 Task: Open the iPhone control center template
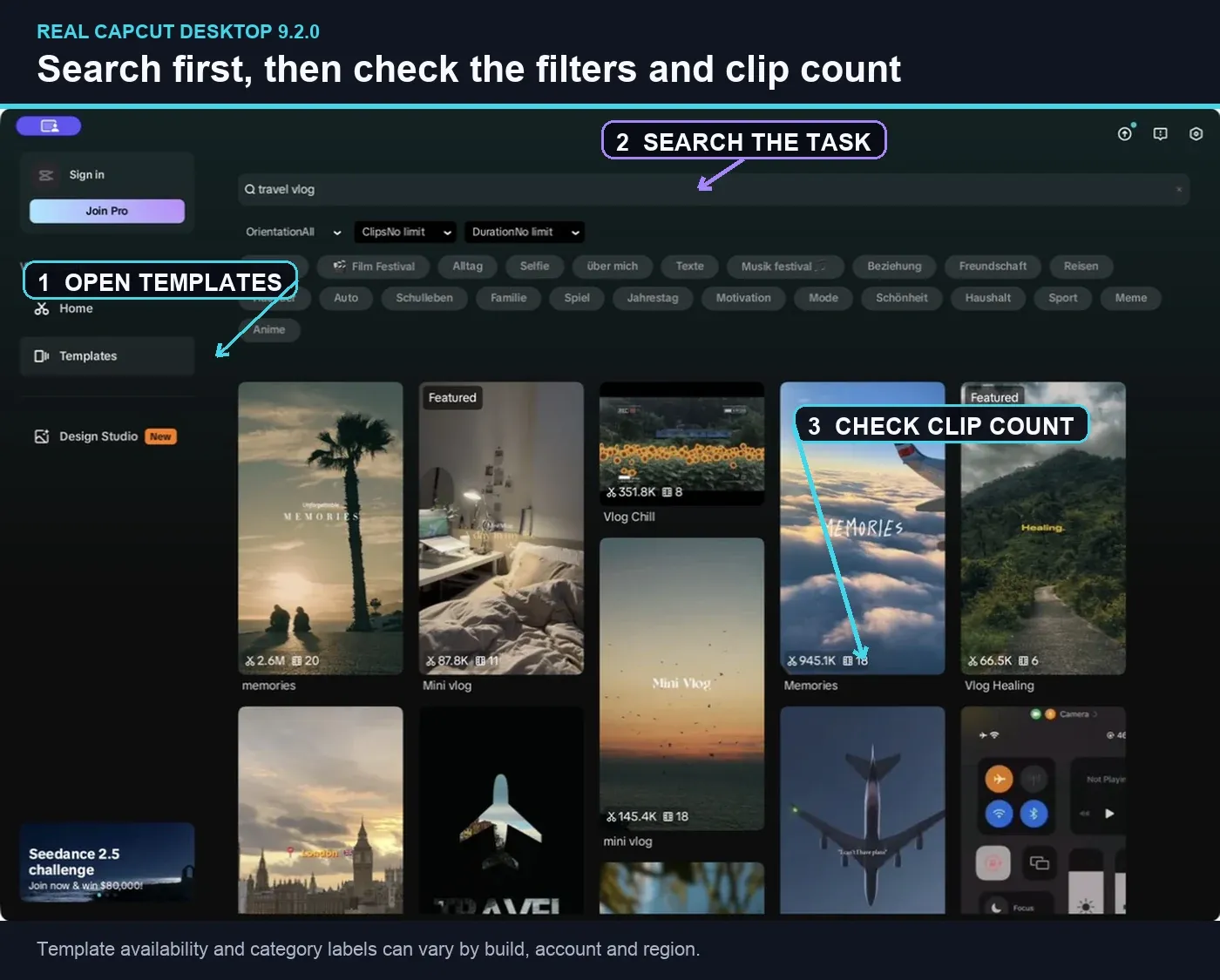[1043, 810]
